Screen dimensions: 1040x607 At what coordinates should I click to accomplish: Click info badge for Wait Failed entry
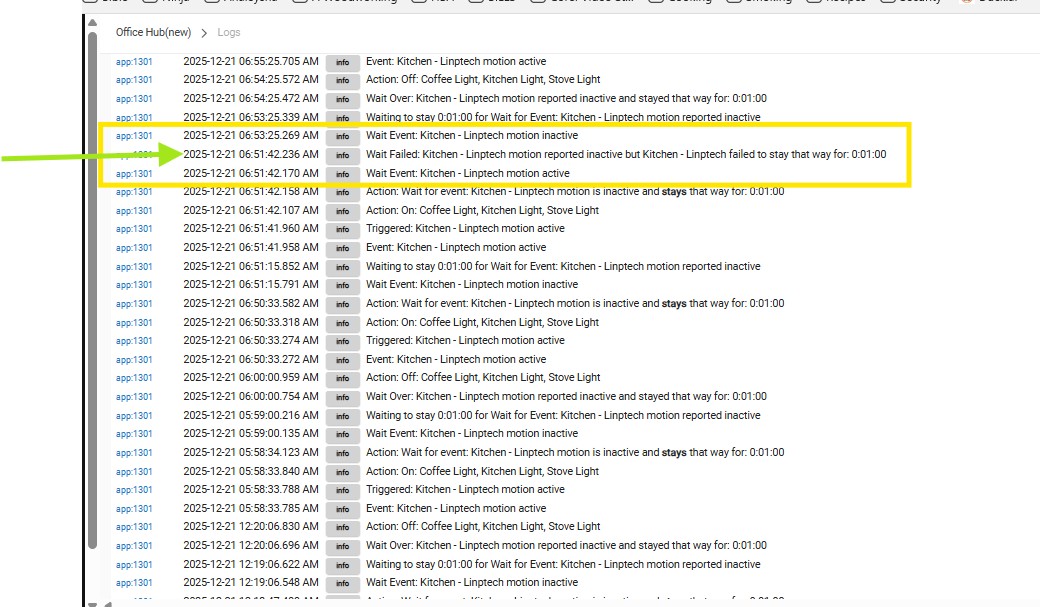coord(342,155)
